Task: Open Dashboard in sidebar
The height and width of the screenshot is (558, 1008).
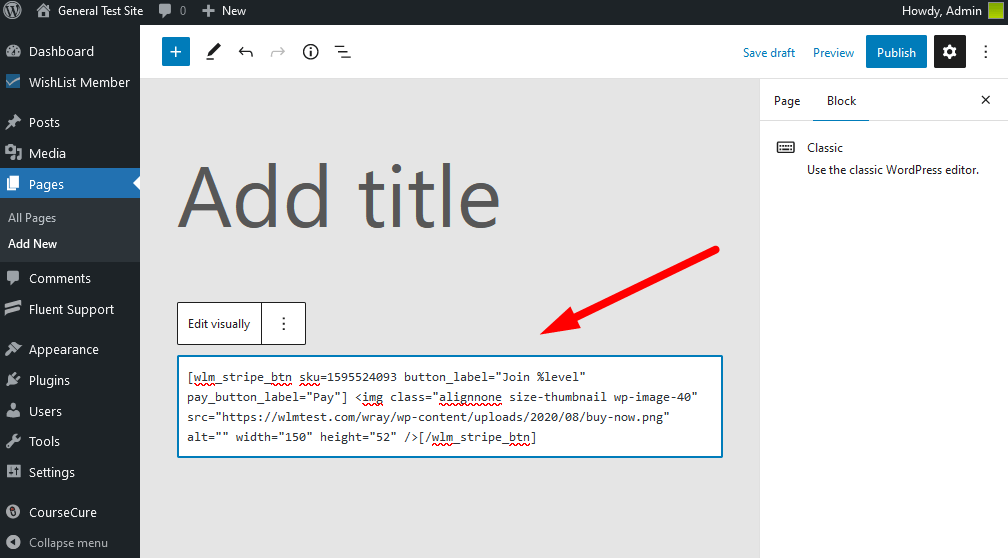Action: 61,51
